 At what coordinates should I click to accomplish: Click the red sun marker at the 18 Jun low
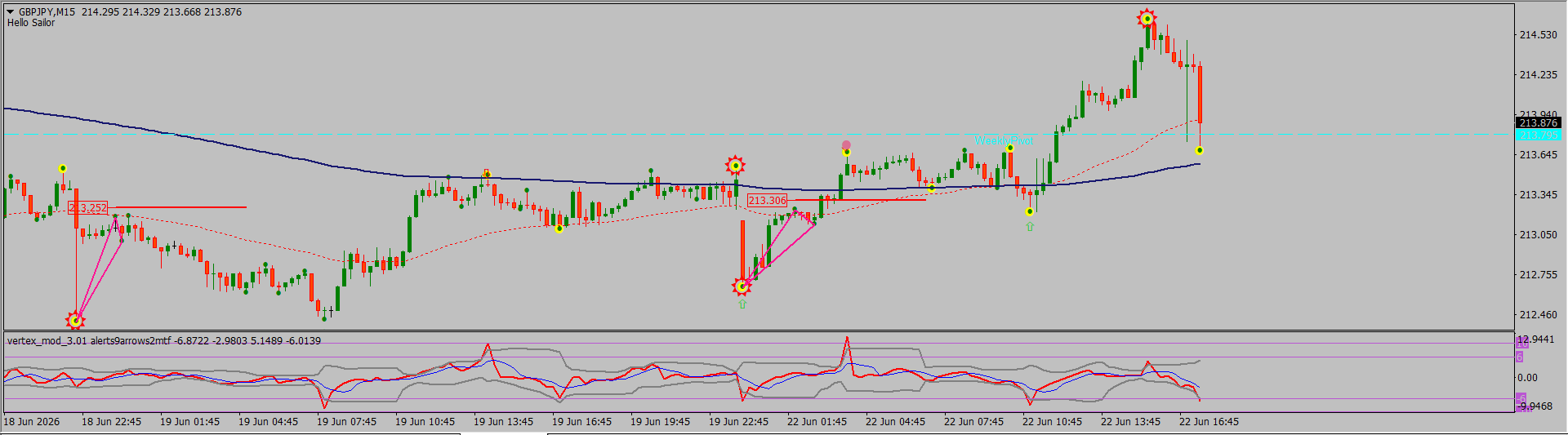point(75,320)
